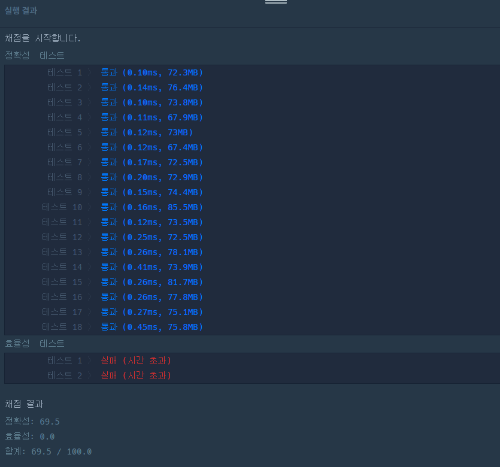This screenshot has width=500, height=467.
Task: Select 테스트 18 result 0.45ms, 75.8MB
Action: (x=152, y=327)
